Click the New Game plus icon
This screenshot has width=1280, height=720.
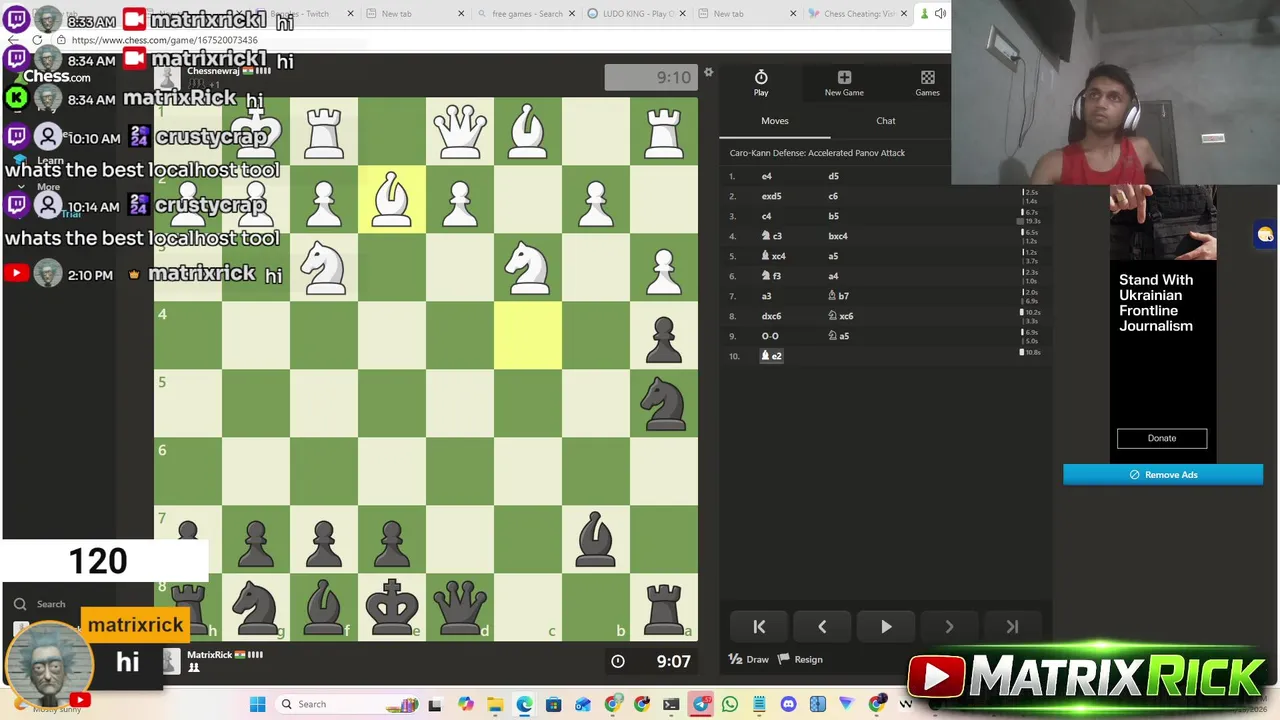coord(844,83)
